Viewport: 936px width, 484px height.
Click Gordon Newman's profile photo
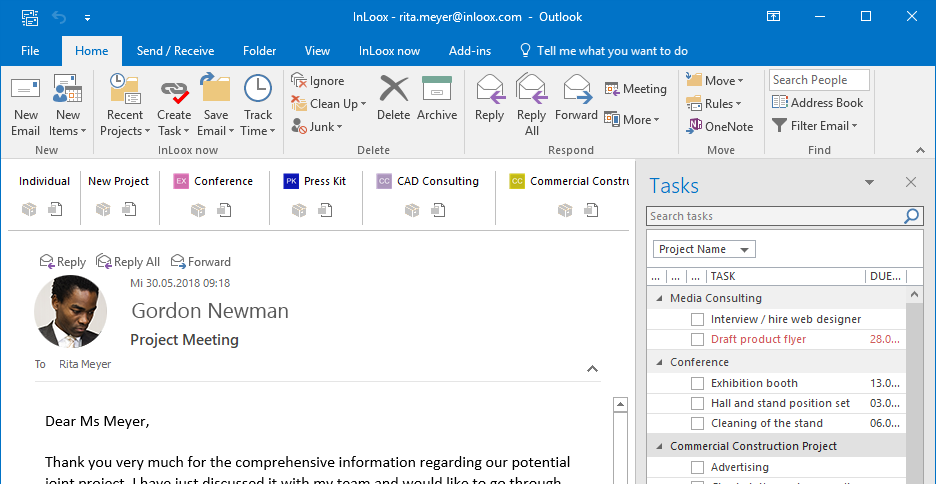[70, 312]
